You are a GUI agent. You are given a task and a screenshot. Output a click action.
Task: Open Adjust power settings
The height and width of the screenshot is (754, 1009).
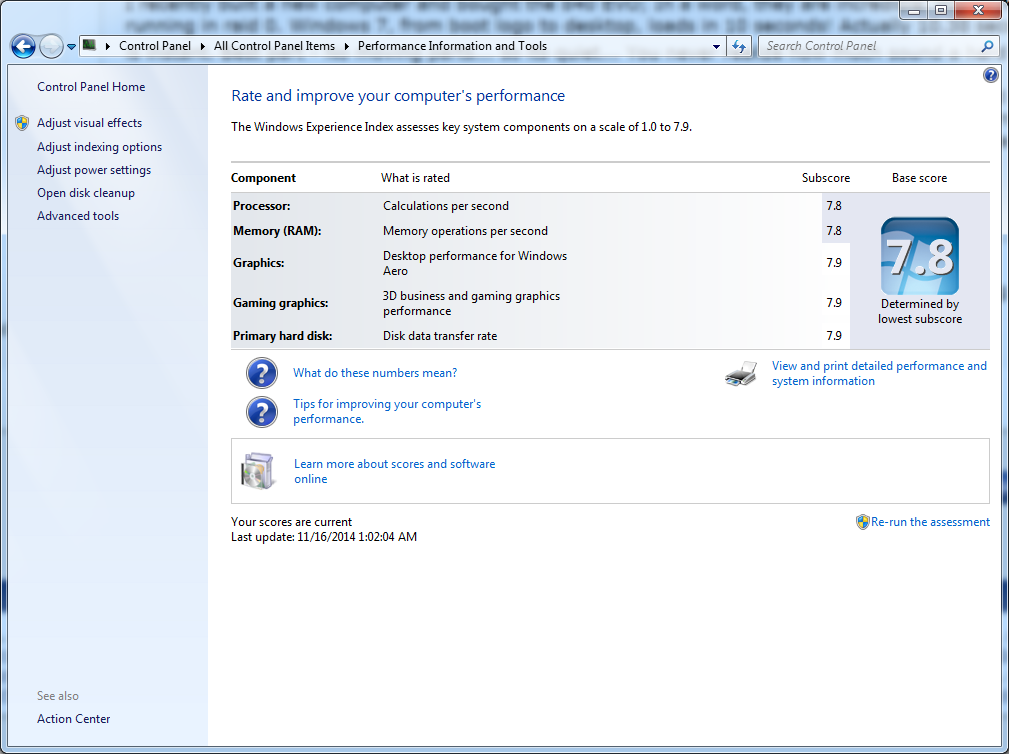(x=94, y=170)
